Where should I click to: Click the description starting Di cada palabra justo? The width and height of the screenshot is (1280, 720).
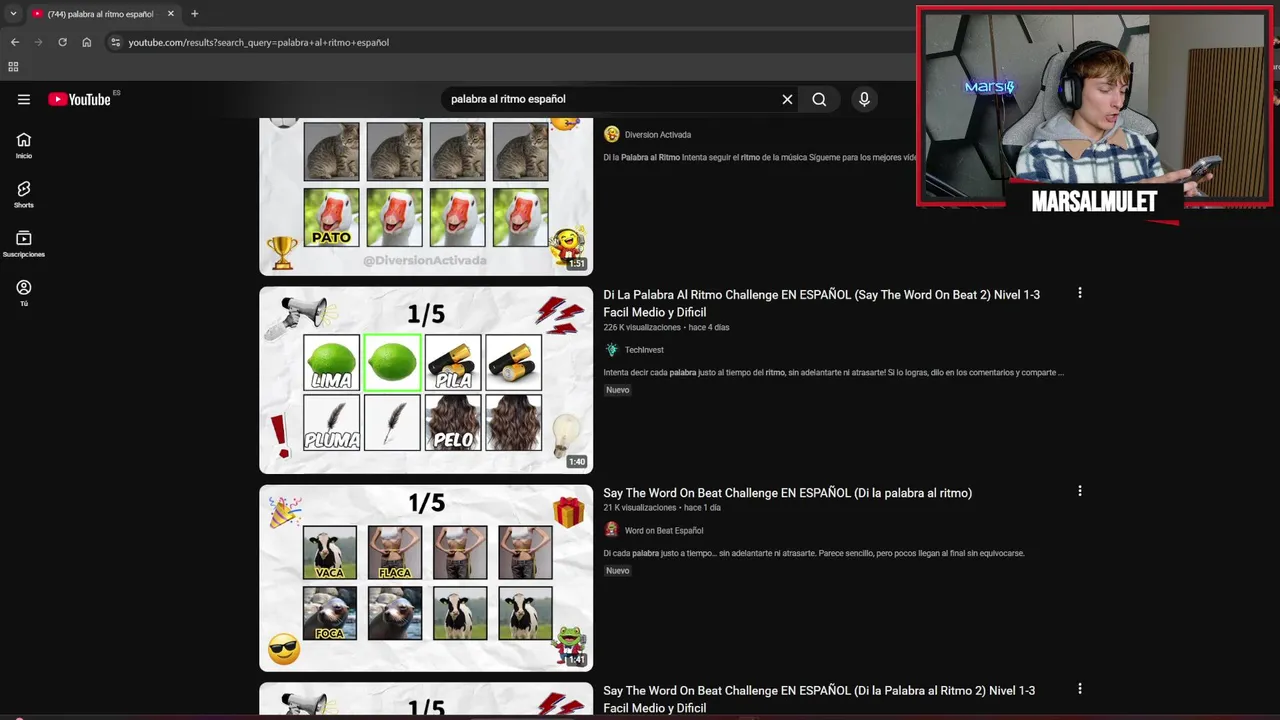coord(814,553)
